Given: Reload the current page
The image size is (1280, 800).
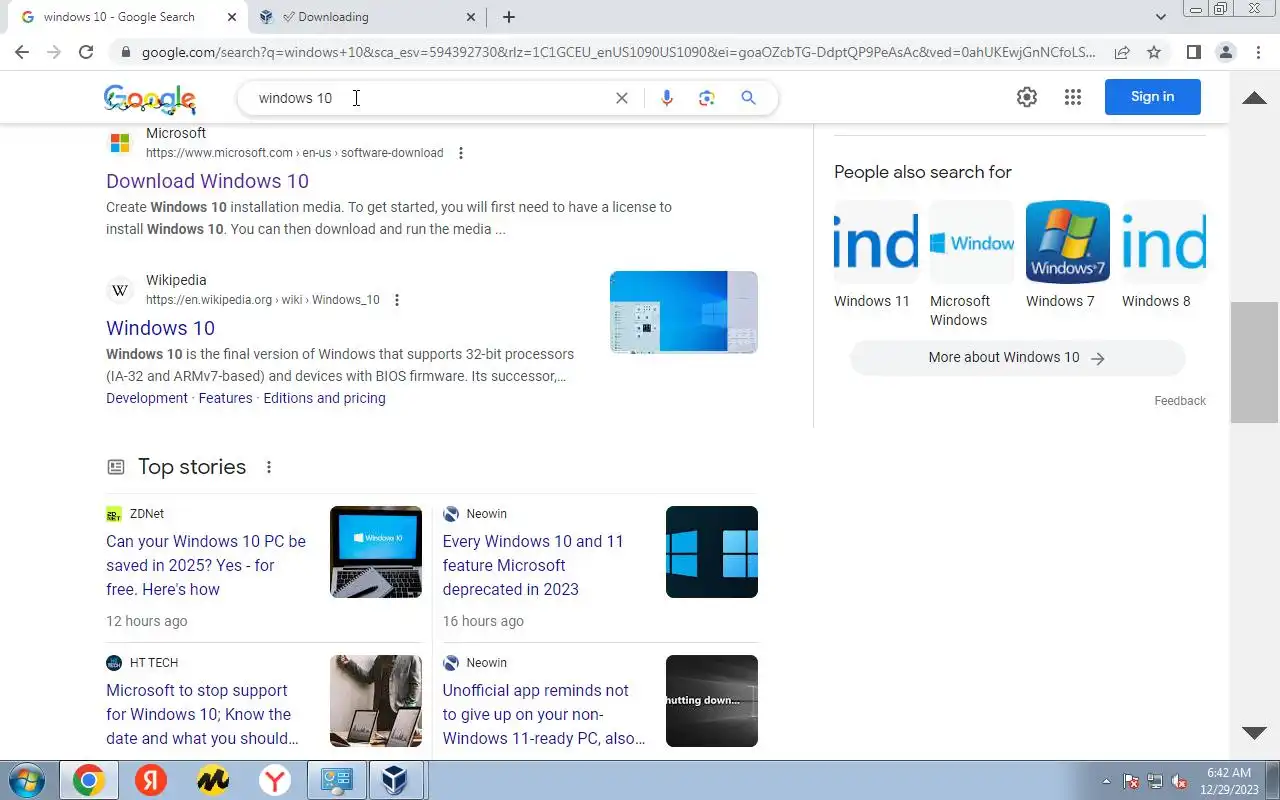Looking at the screenshot, I should 86,52.
